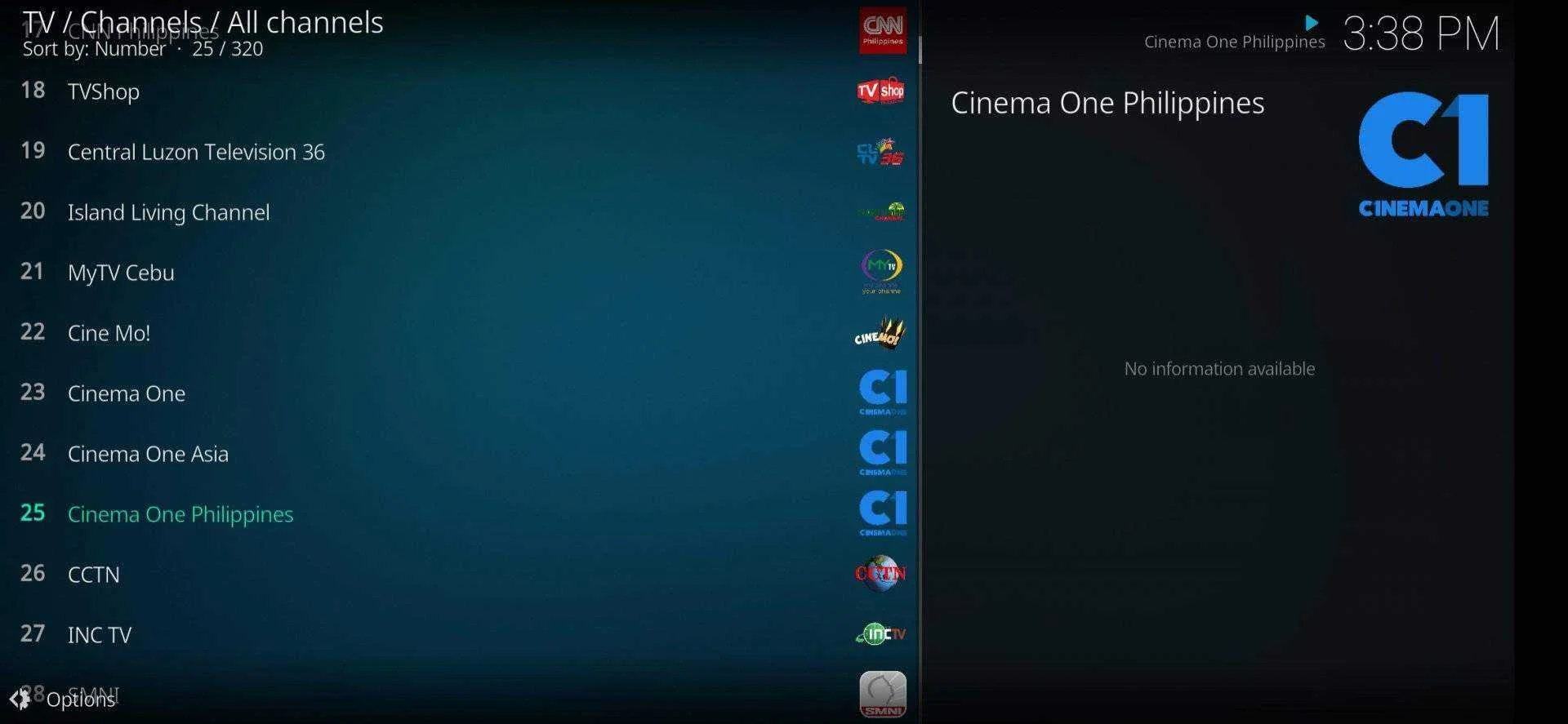Click the 3:38 PM clock
The image size is (1568, 724).
coord(1421,34)
